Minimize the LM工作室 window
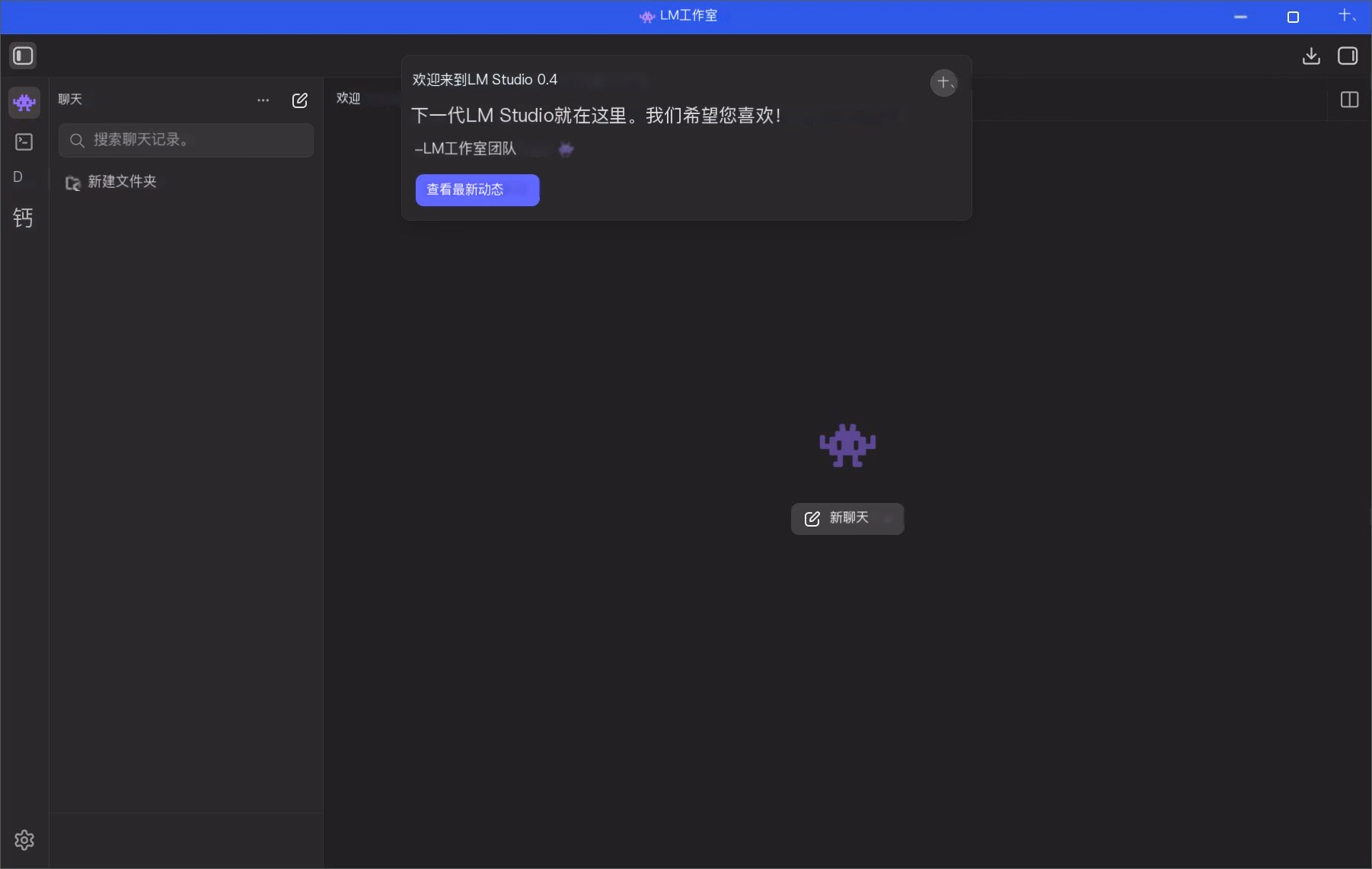The height and width of the screenshot is (869, 1372). 1240,17
